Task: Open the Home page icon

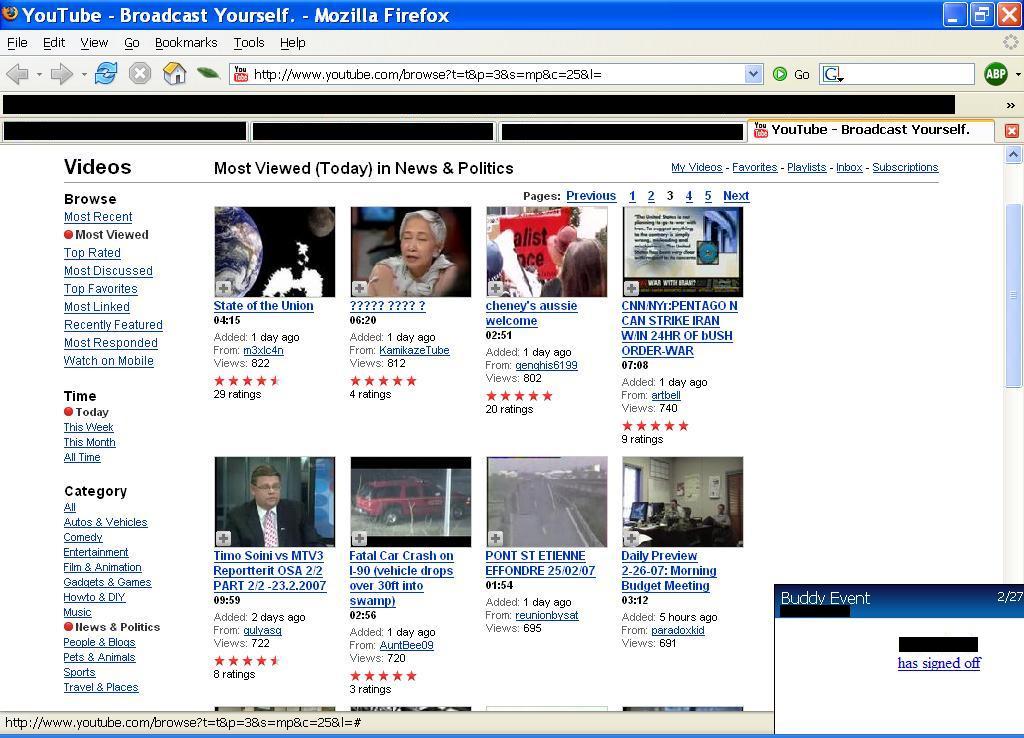Action: [x=174, y=74]
